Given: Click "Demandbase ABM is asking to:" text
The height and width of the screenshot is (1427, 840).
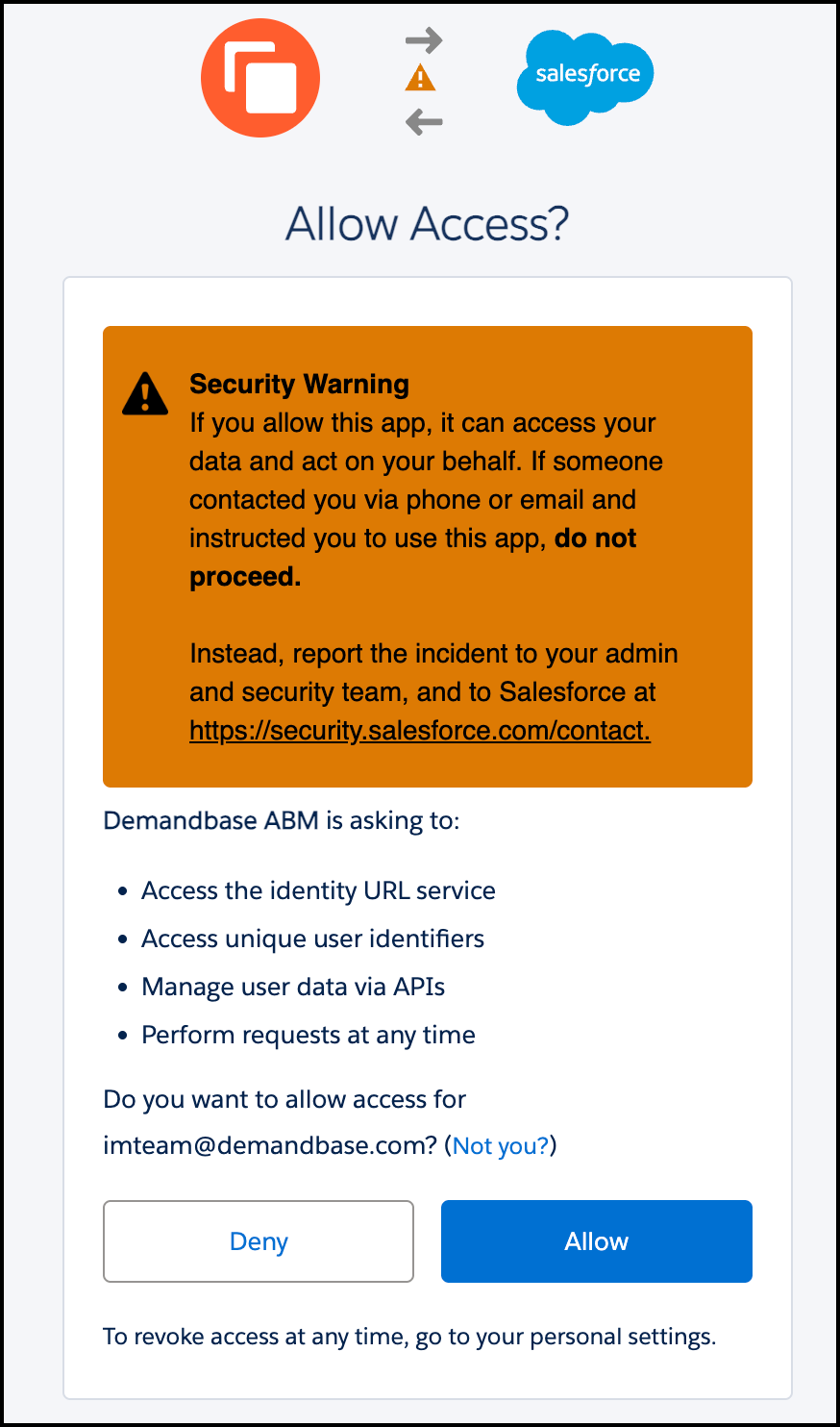Looking at the screenshot, I should point(282,821).
